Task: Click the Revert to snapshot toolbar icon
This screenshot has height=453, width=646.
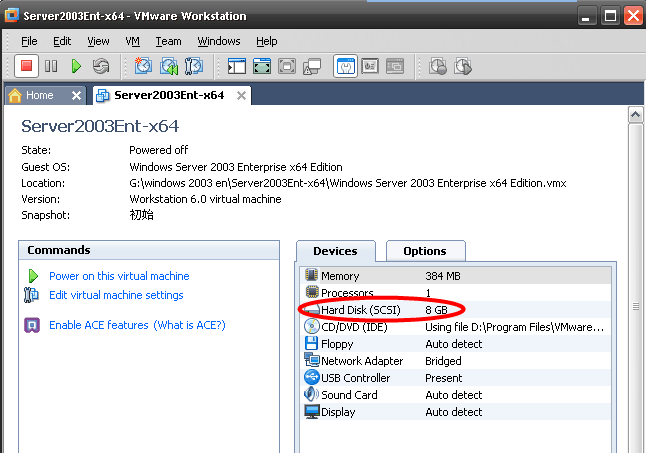Action: tap(169, 66)
